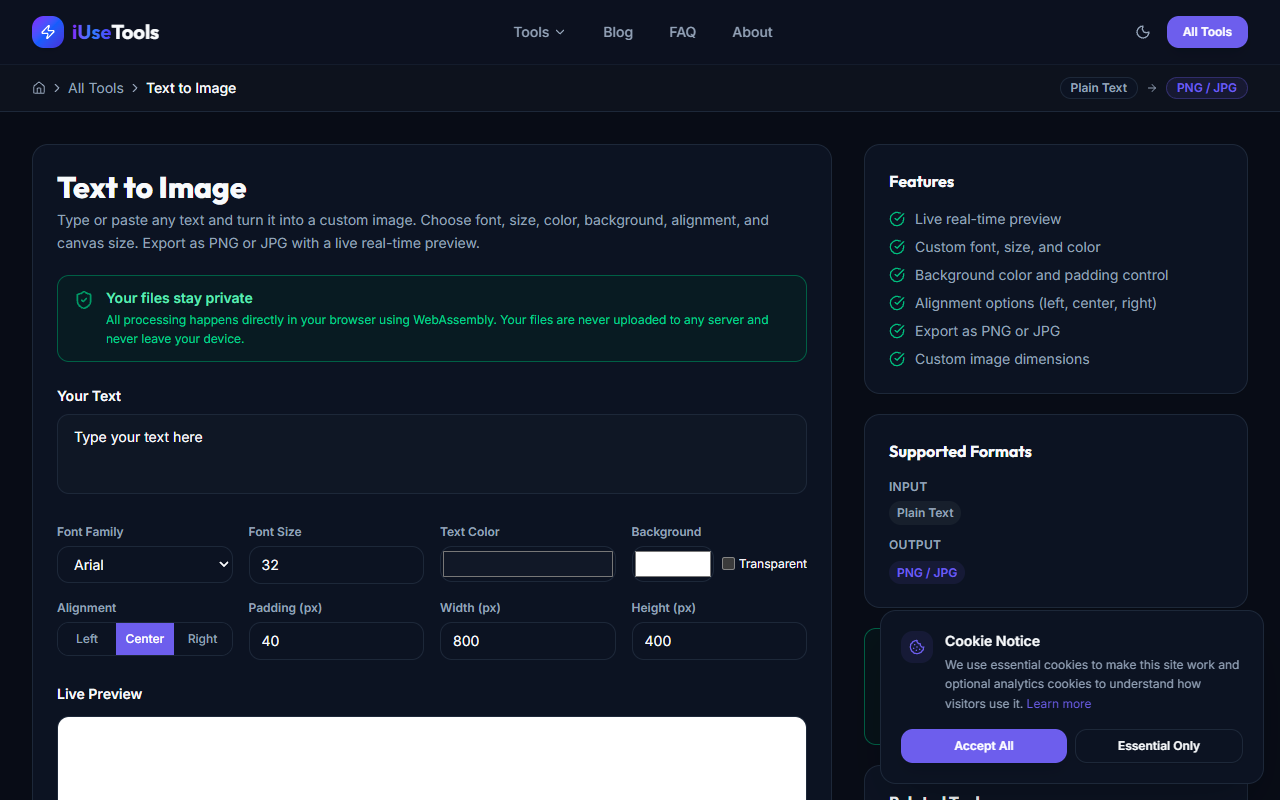Screen dimensions: 1280x800
Task: Open the Font Family dropdown
Action: (144, 564)
